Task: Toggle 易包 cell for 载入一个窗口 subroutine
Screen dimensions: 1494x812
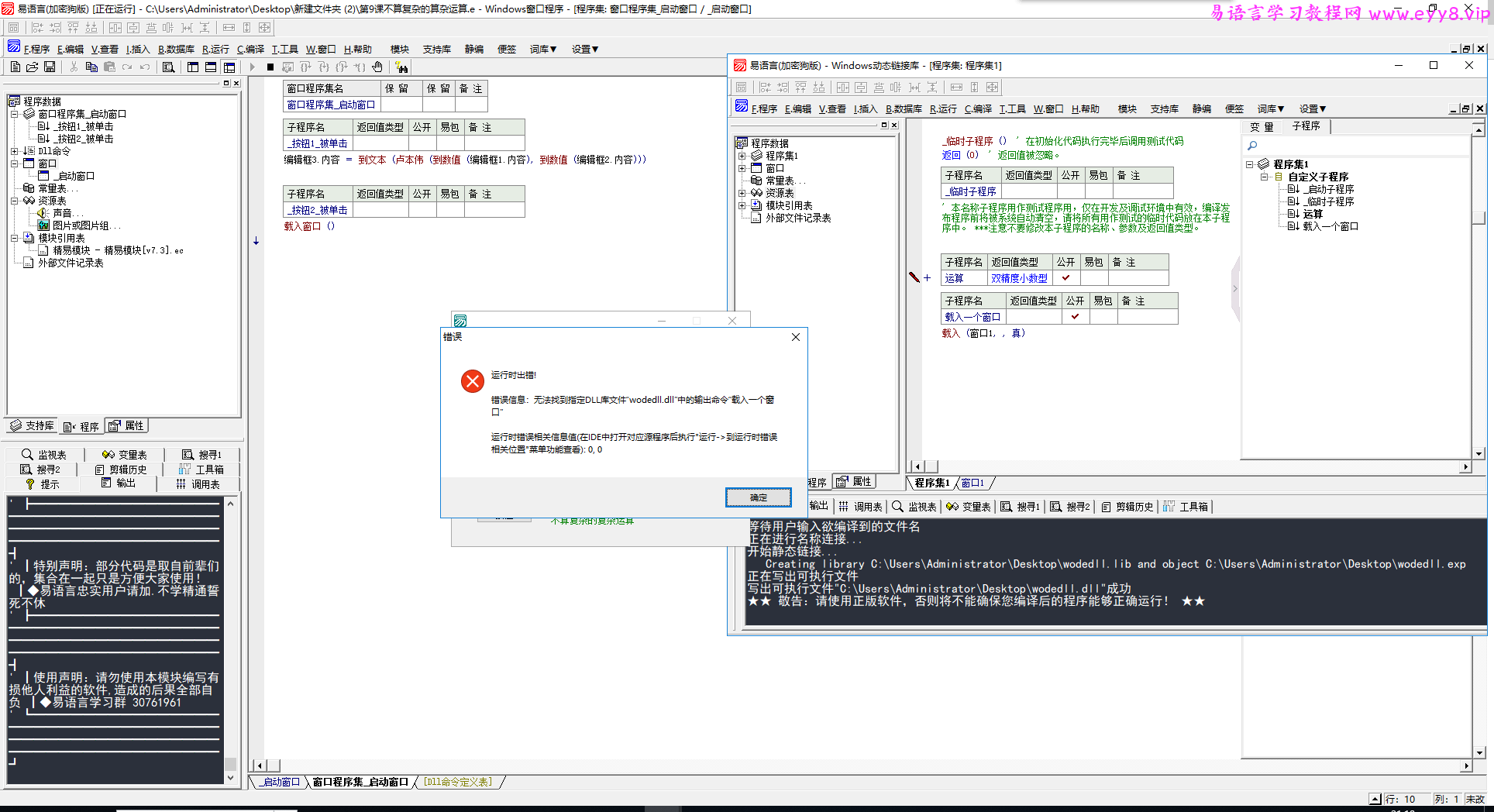Action: pyautogui.click(x=1103, y=317)
